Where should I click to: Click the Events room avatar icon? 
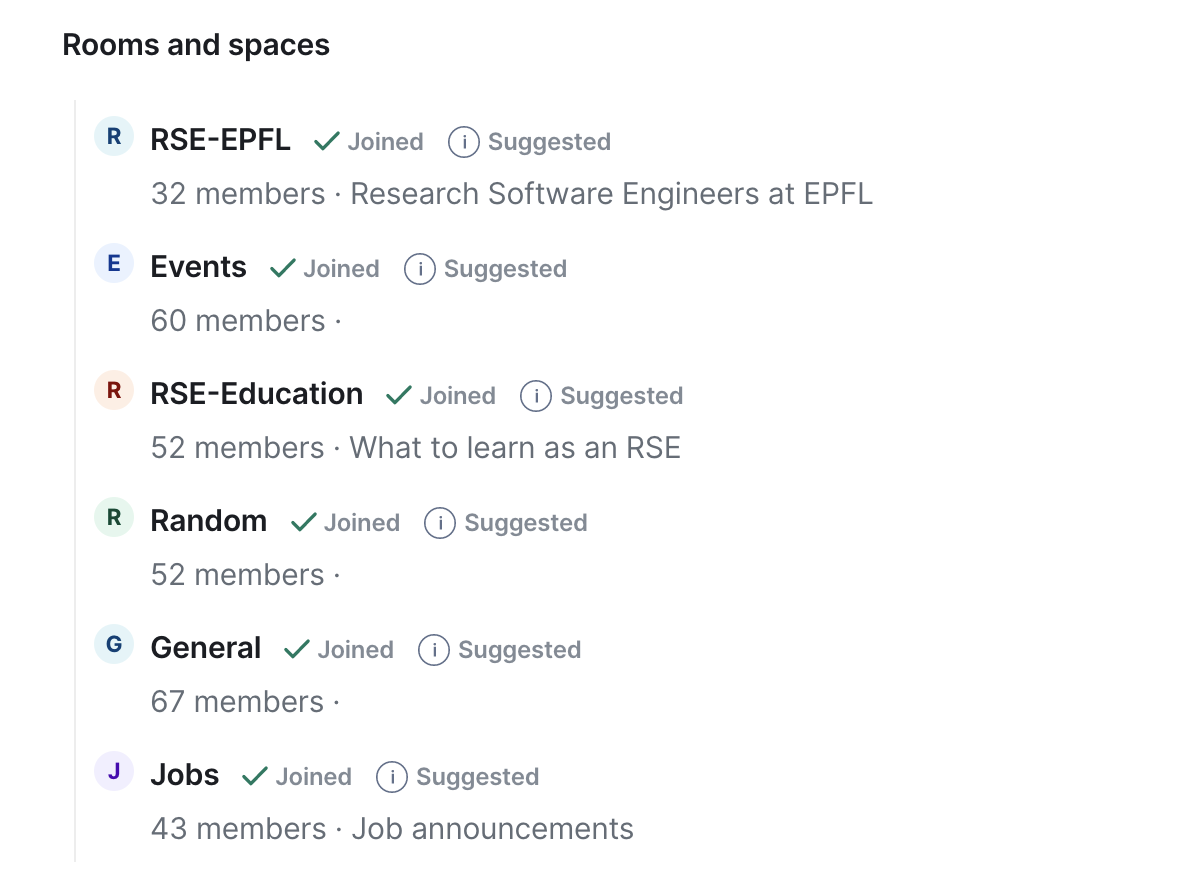pyautogui.click(x=114, y=263)
